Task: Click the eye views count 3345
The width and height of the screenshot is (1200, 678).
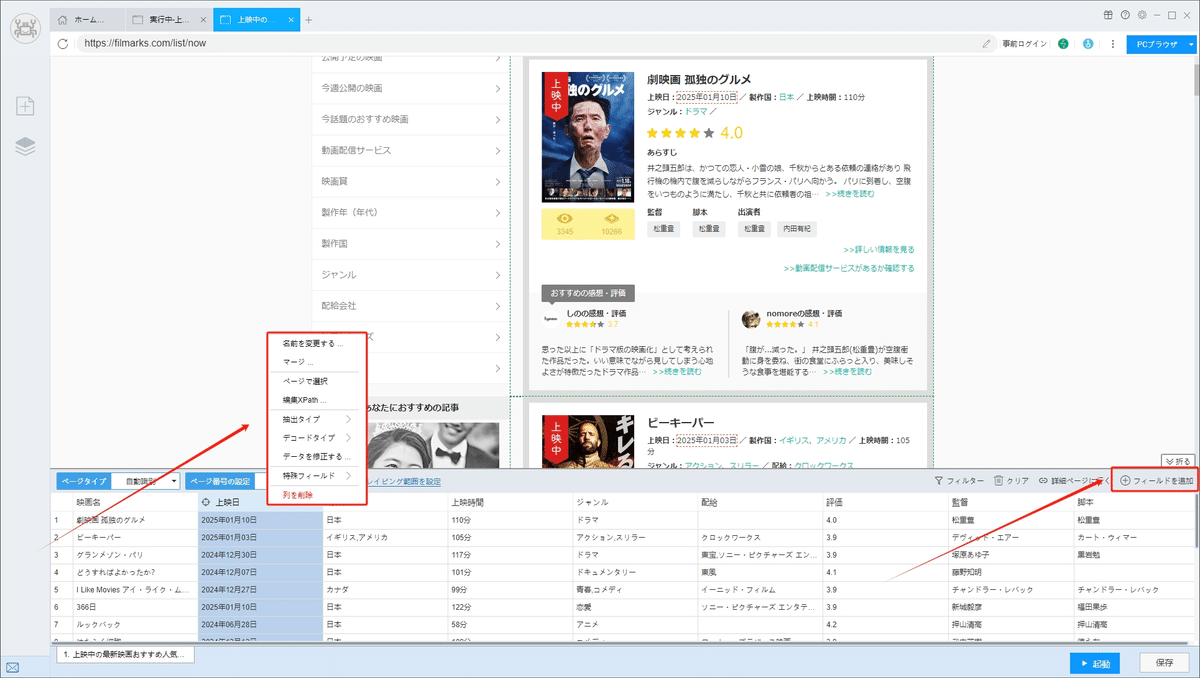Action: click(x=565, y=224)
